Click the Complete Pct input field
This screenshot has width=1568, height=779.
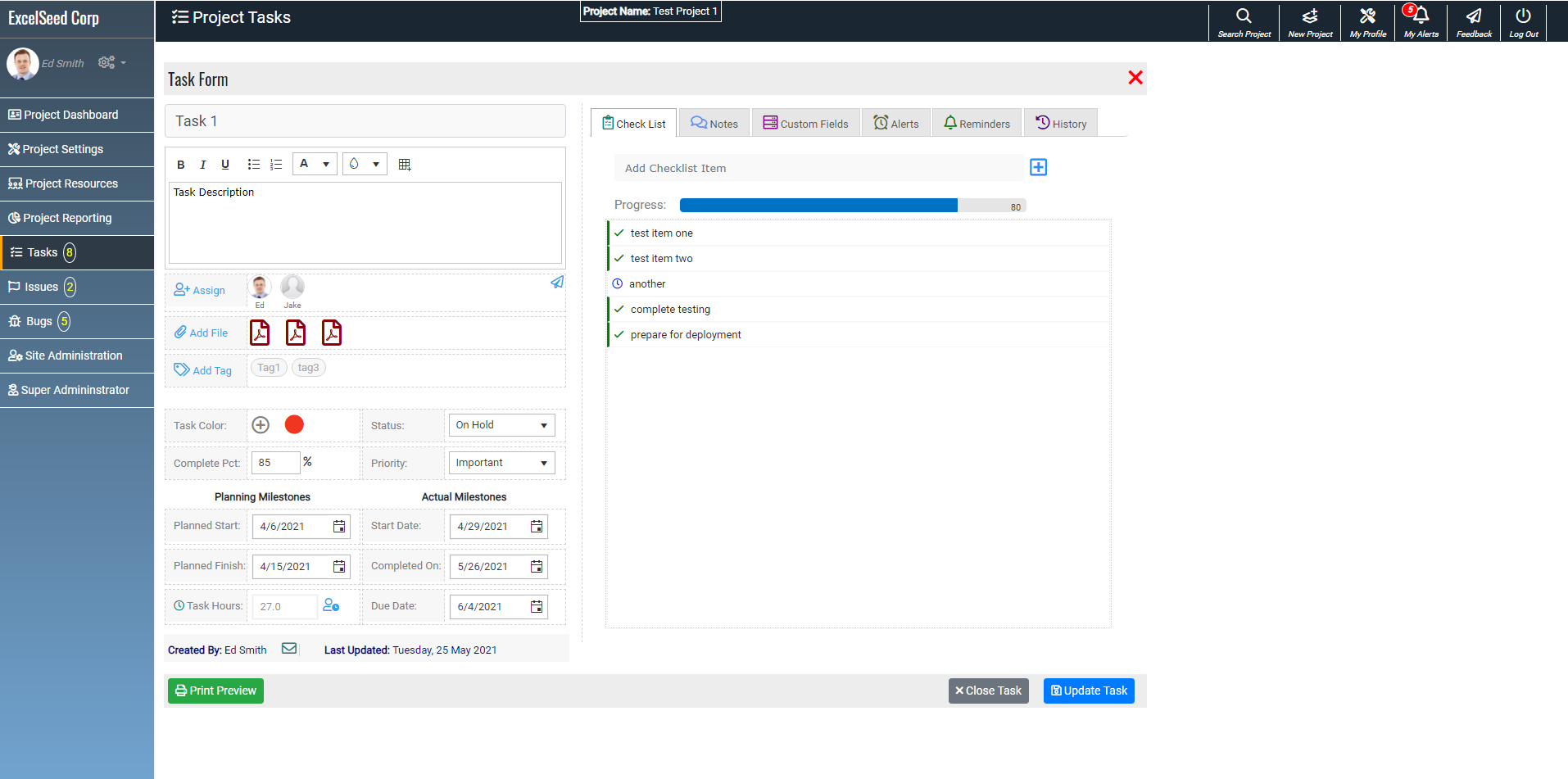click(275, 462)
